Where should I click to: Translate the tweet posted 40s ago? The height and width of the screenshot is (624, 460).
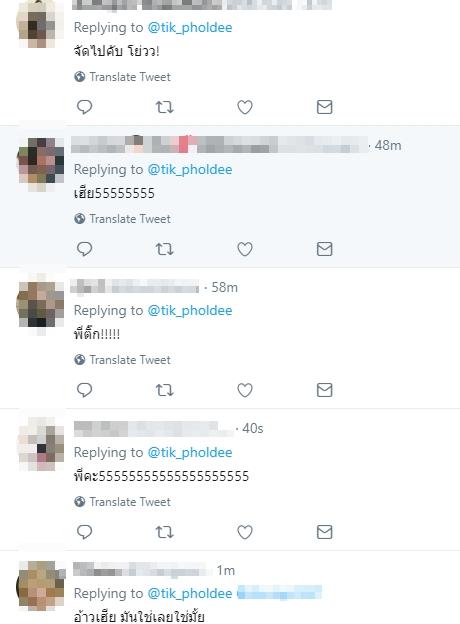click(123, 502)
